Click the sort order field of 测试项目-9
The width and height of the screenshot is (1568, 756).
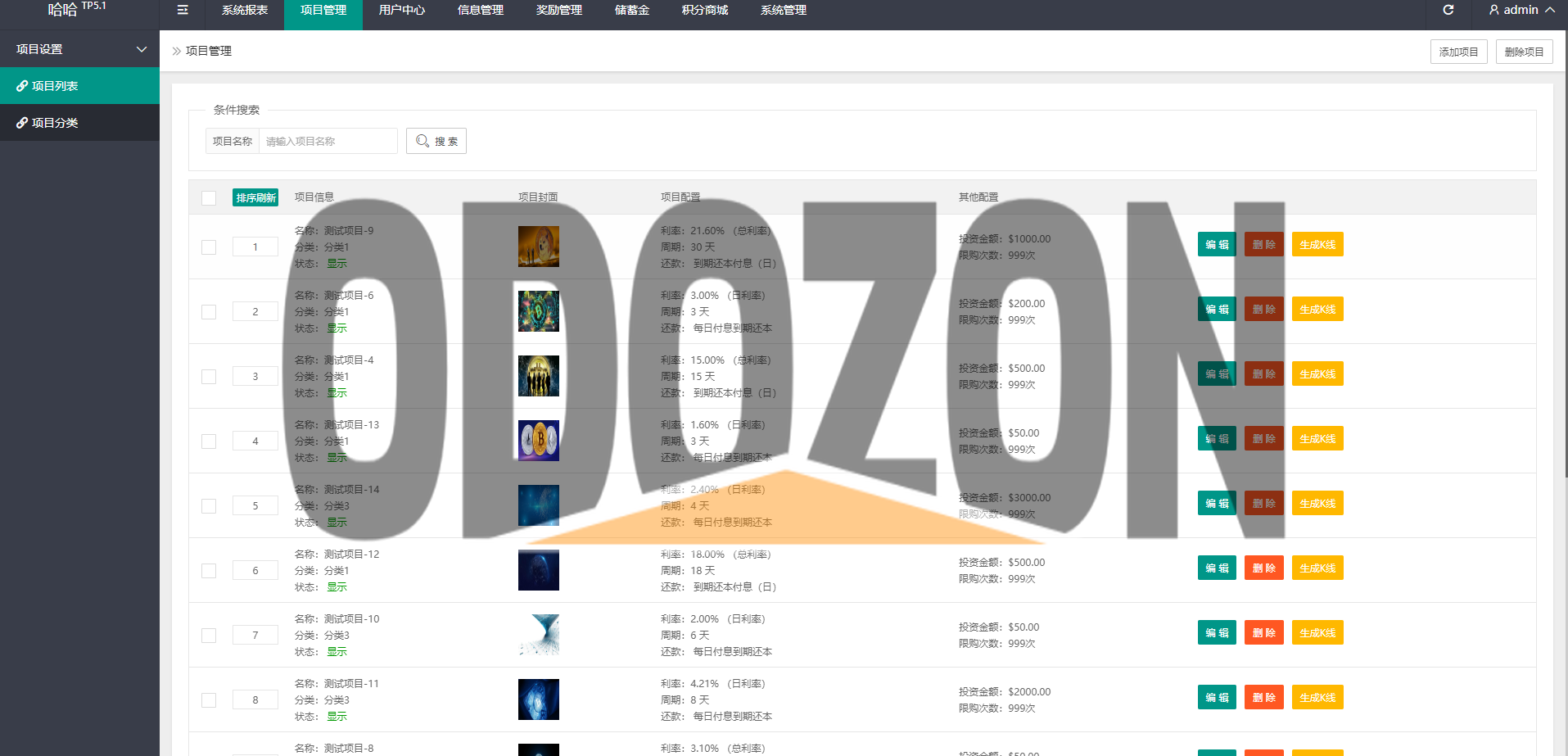pos(255,247)
